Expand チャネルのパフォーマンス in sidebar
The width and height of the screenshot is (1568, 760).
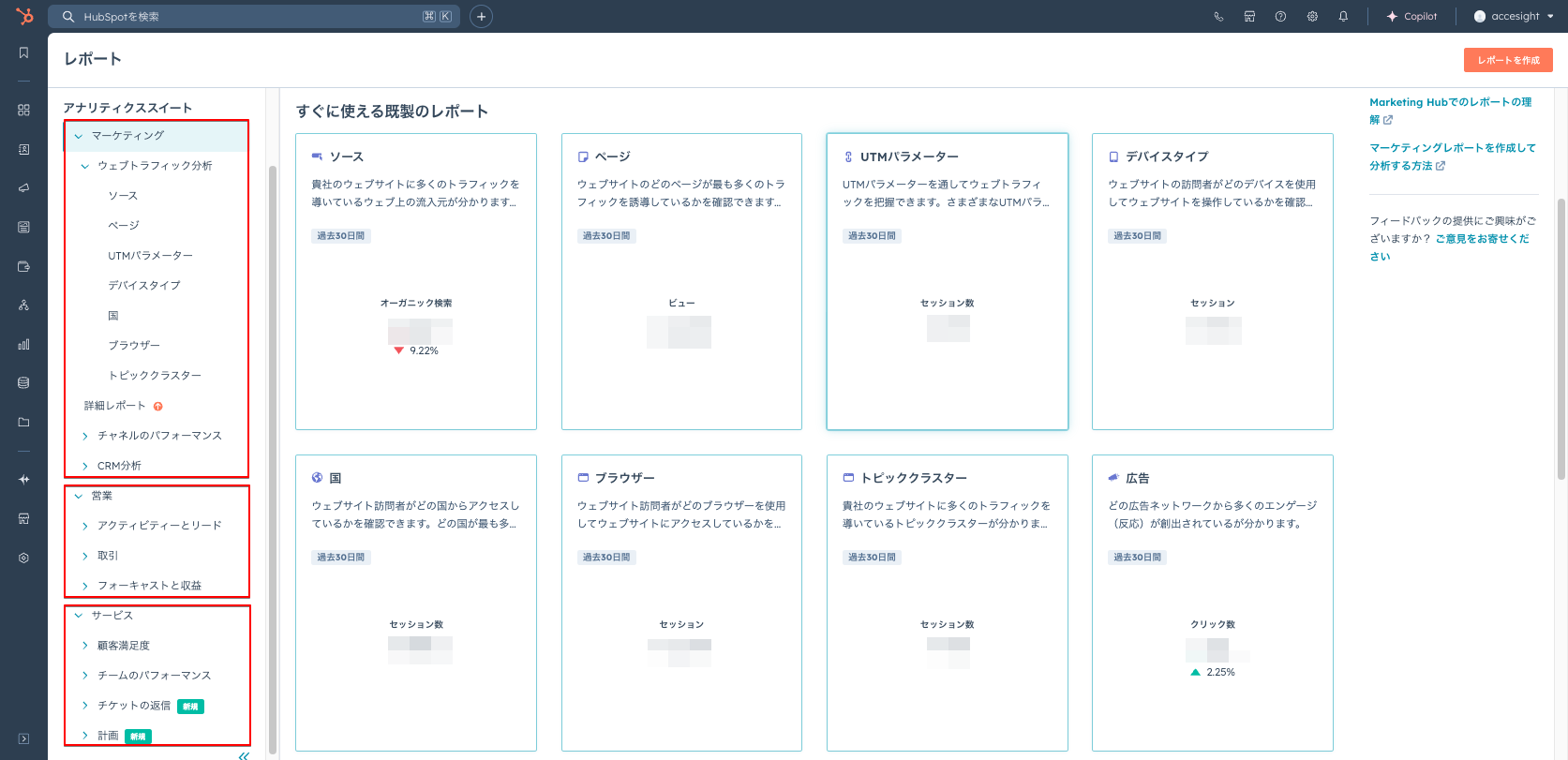tap(85, 436)
